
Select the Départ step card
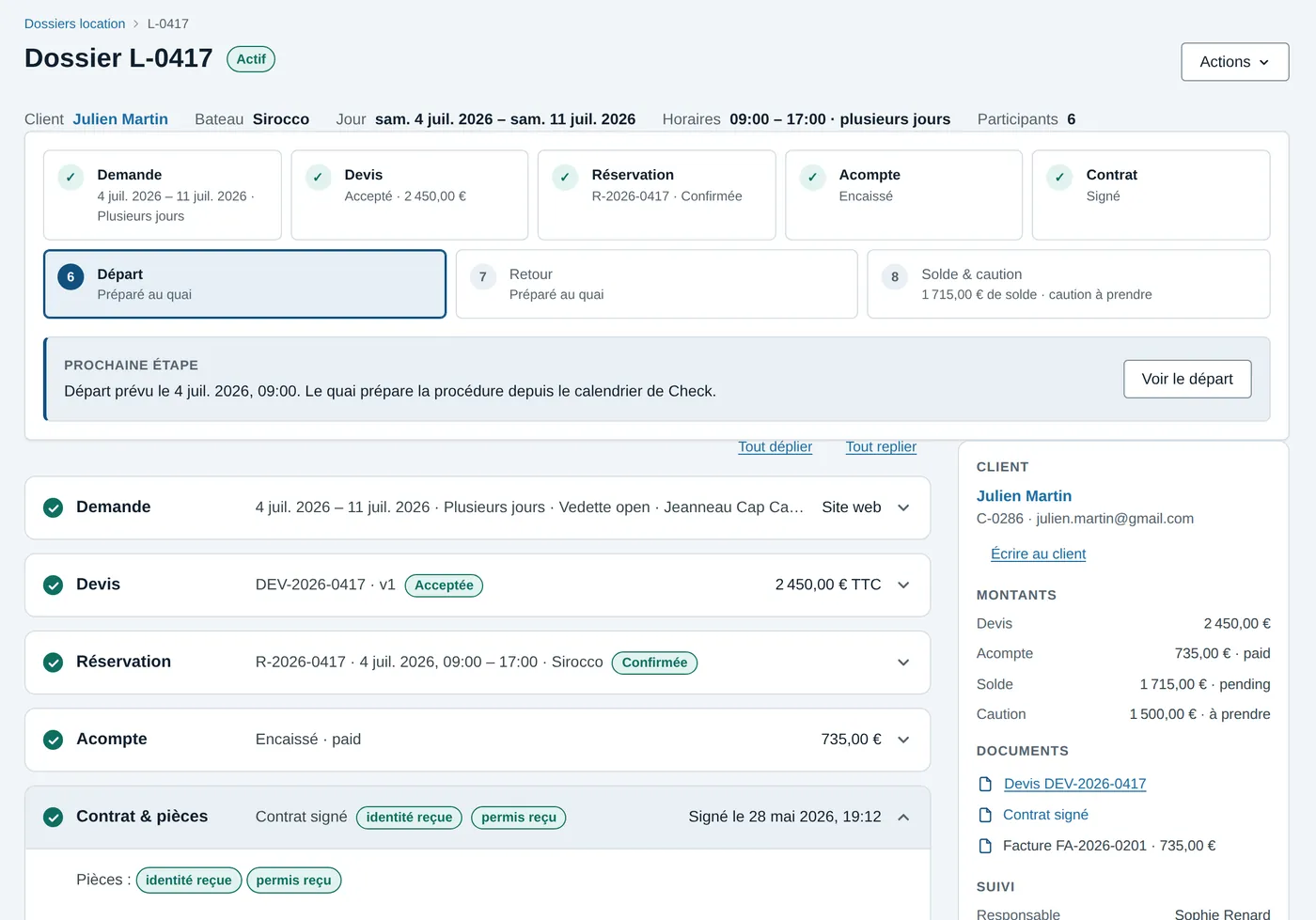[244, 284]
